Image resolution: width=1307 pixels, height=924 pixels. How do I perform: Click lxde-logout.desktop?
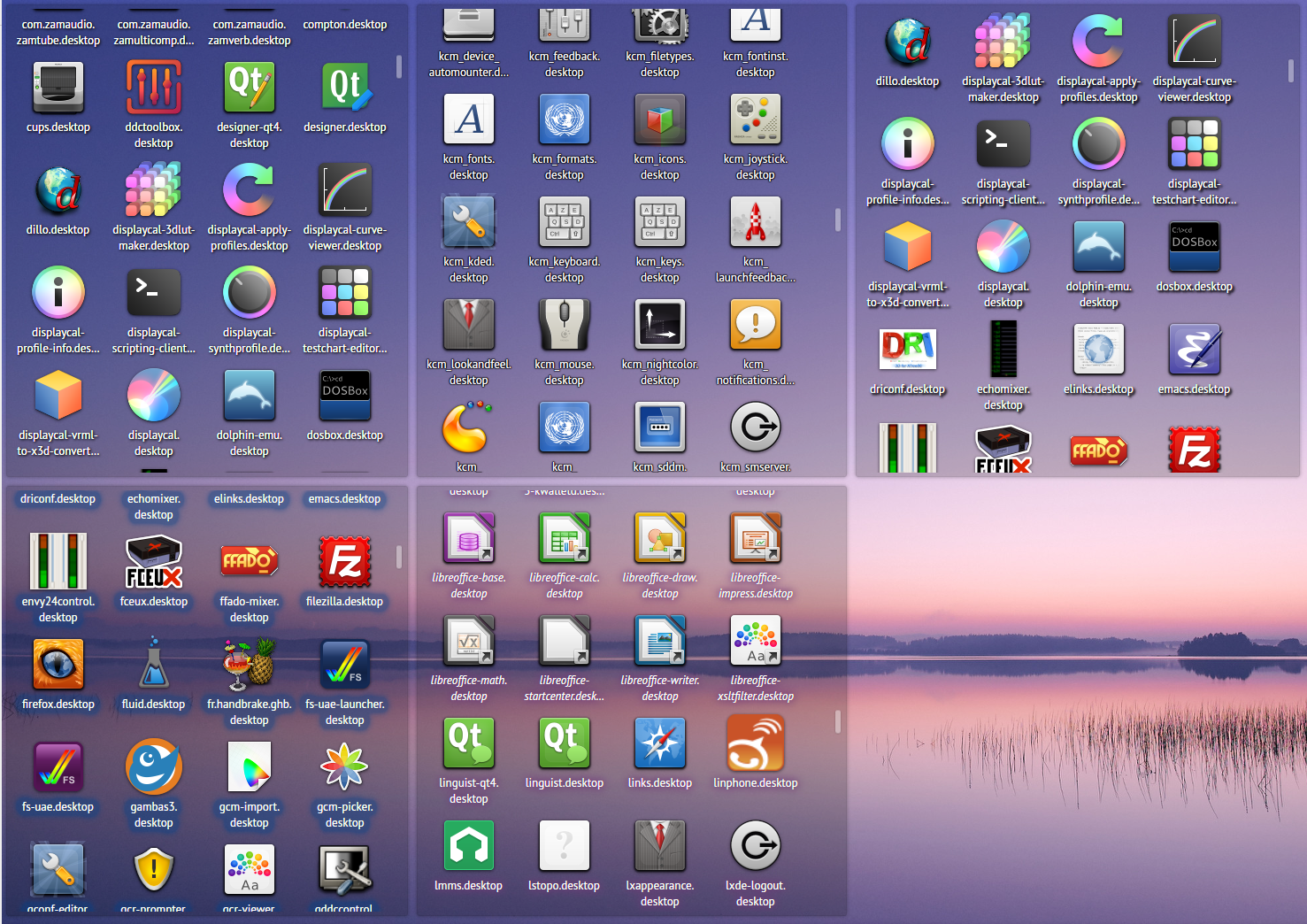(x=756, y=846)
